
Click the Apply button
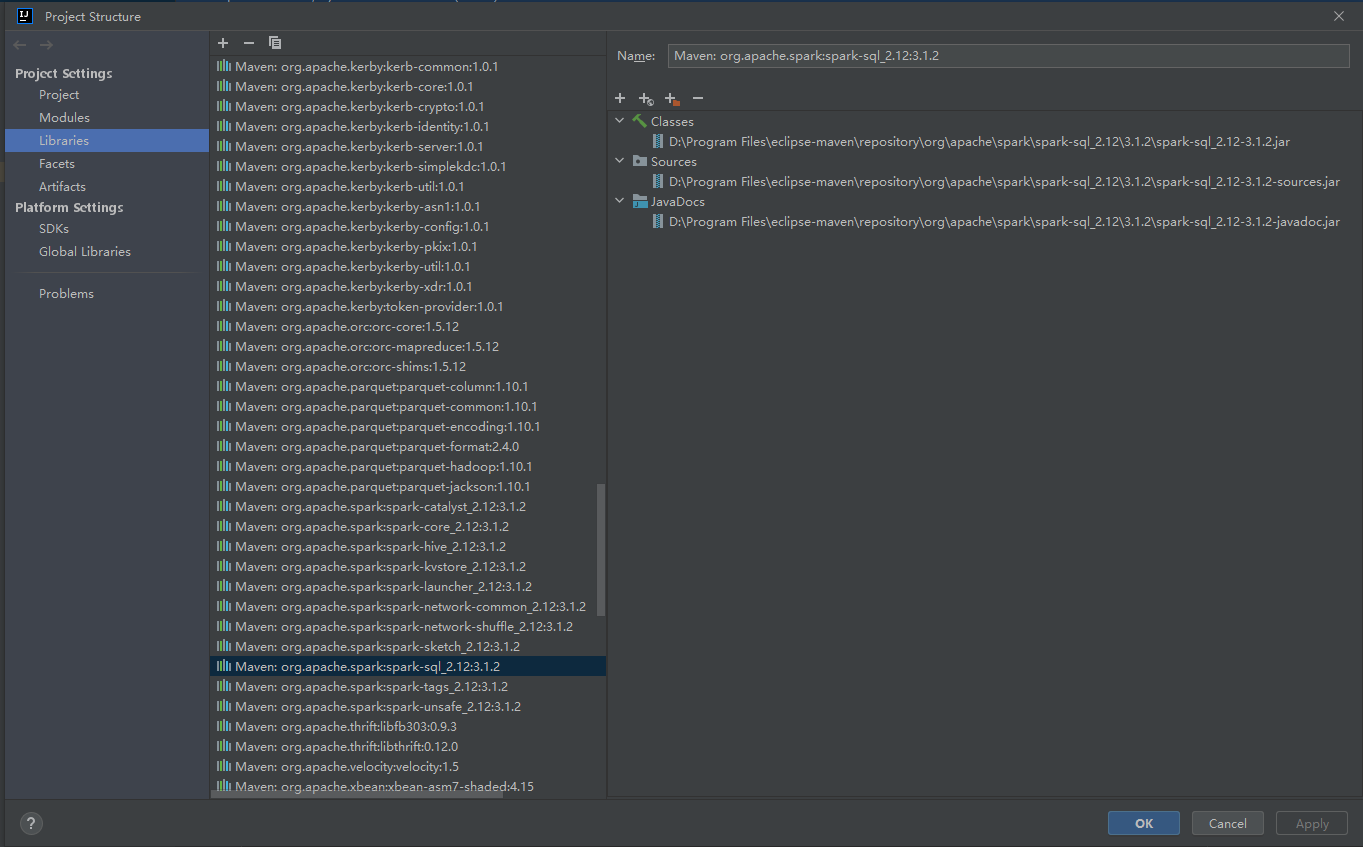[1312, 824]
